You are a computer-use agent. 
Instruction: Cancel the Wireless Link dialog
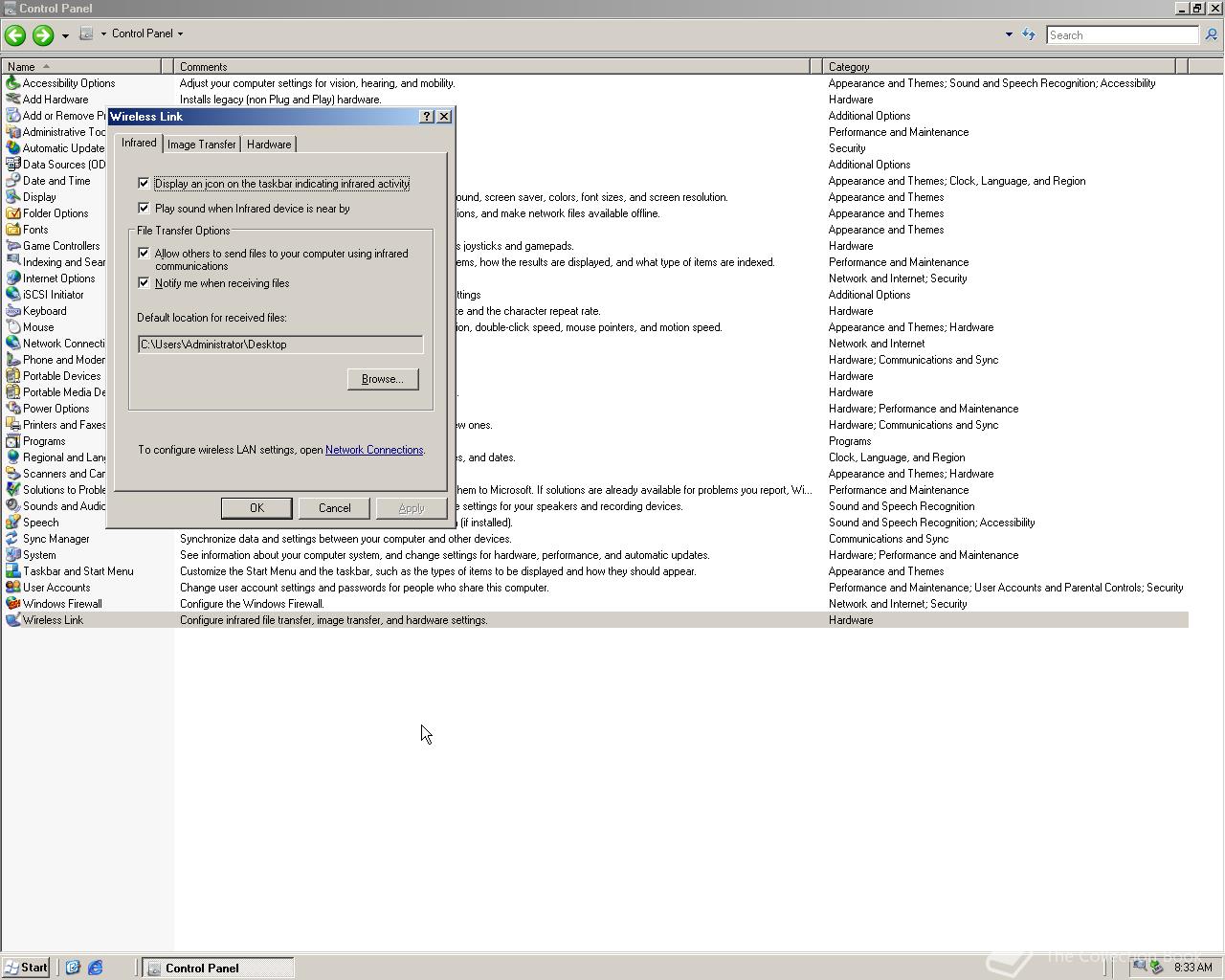coord(334,508)
